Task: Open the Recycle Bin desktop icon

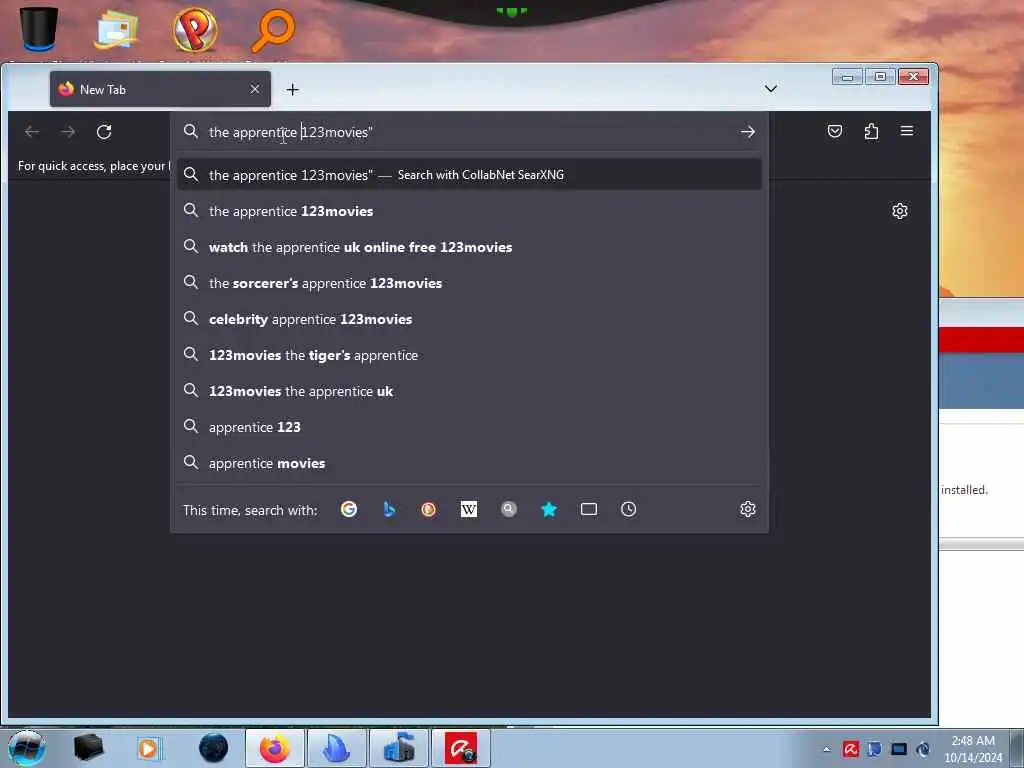Action: tap(39, 29)
